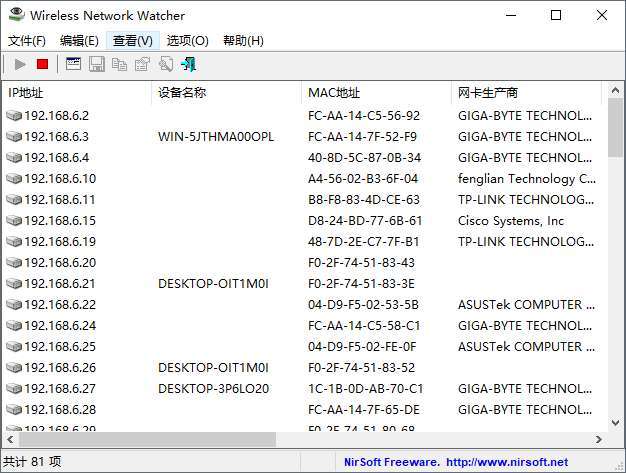Click the horizontal scrollbar thumb

pyautogui.click(x=147, y=439)
